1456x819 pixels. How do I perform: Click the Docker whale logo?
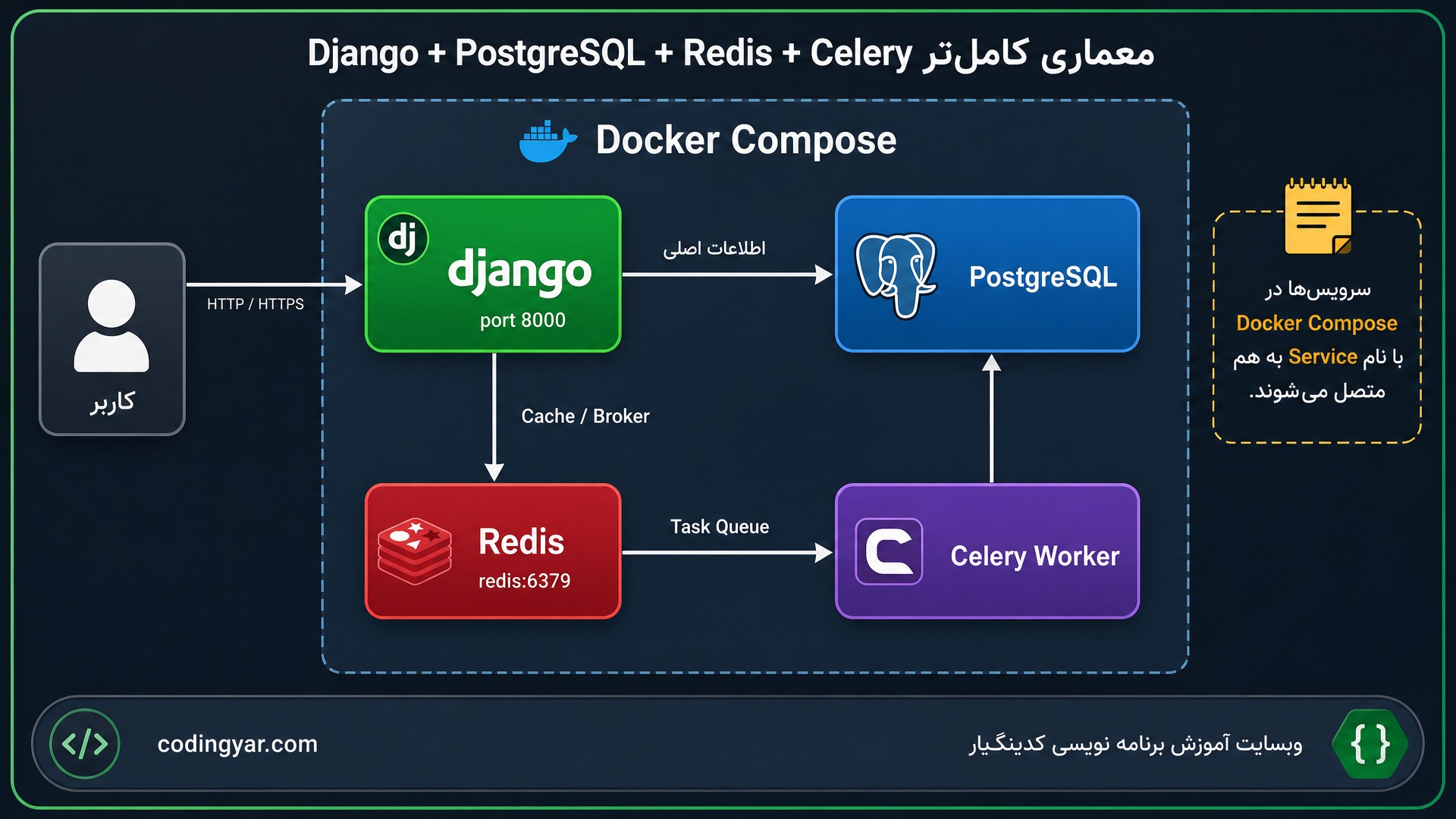548,141
